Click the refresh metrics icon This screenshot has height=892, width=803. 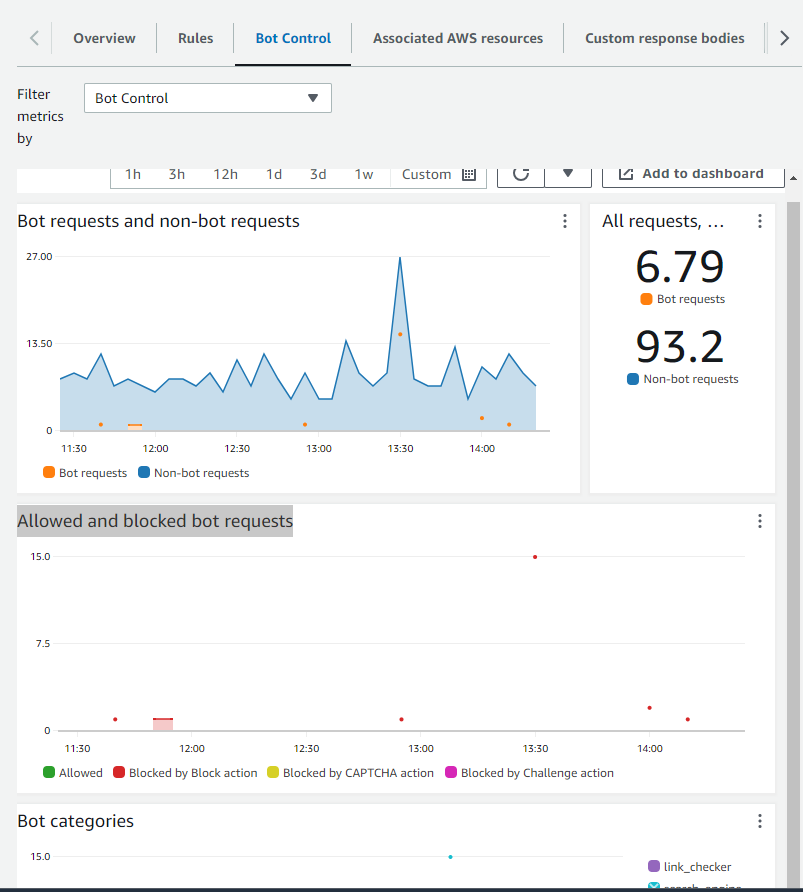point(520,173)
